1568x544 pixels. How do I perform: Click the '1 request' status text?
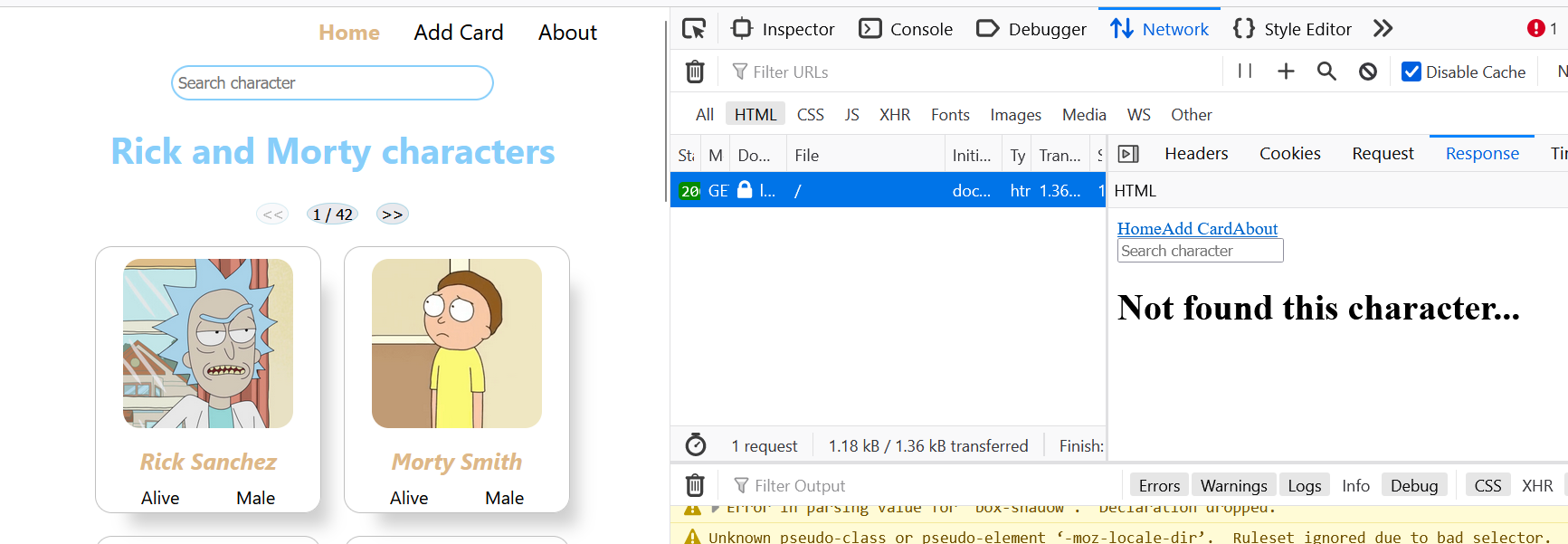click(x=765, y=446)
